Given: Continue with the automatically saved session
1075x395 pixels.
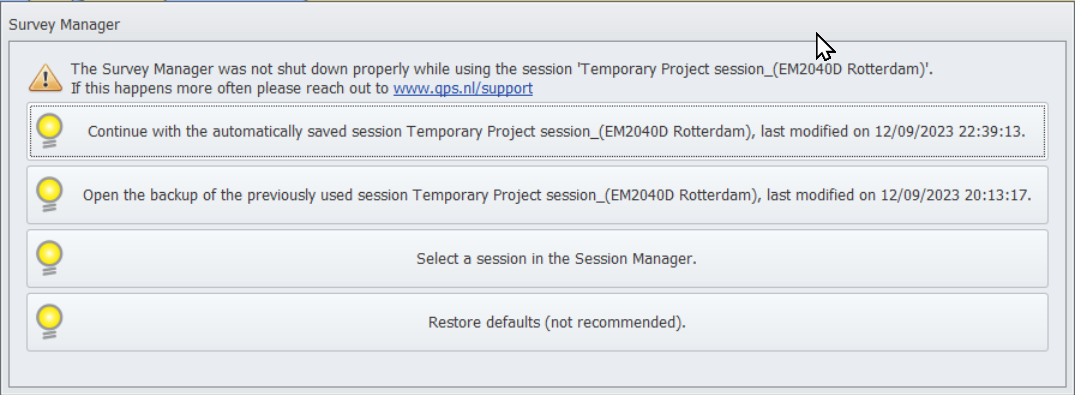Looking at the screenshot, I should point(538,131).
